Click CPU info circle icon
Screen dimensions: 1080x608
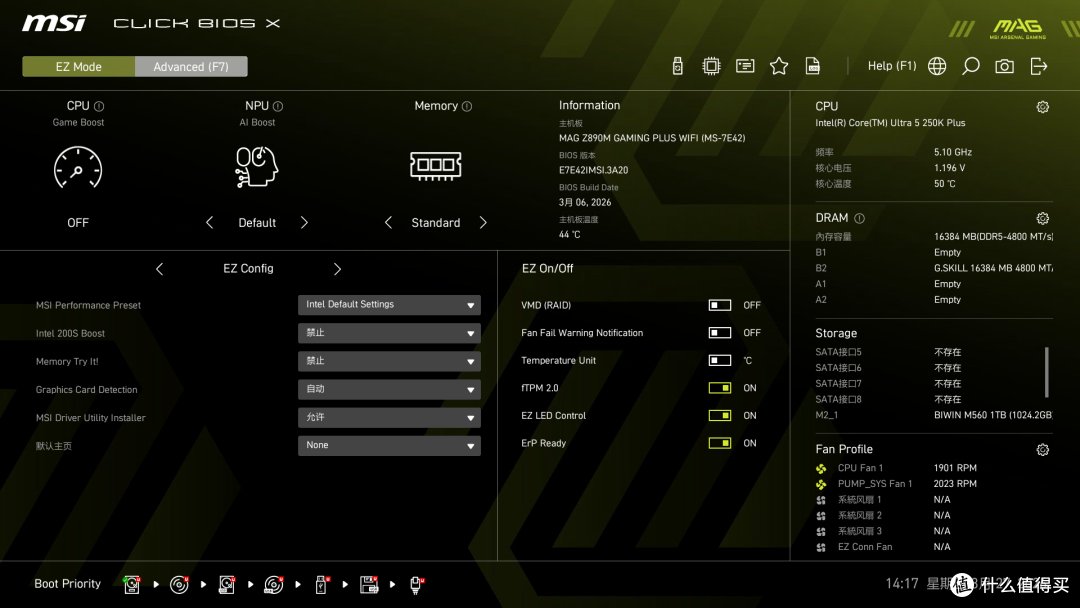tap(98, 106)
